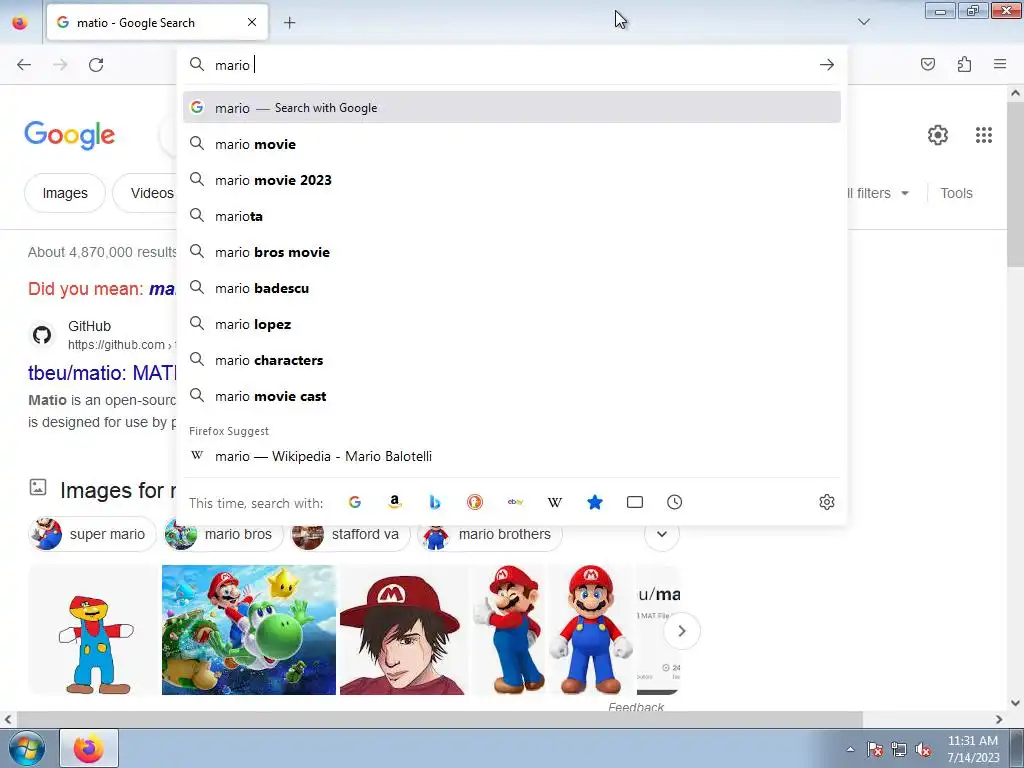The width and height of the screenshot is (1024, 768).
Task: Choose 'mario movie 2023' suggestion
Action: (512, 180)
